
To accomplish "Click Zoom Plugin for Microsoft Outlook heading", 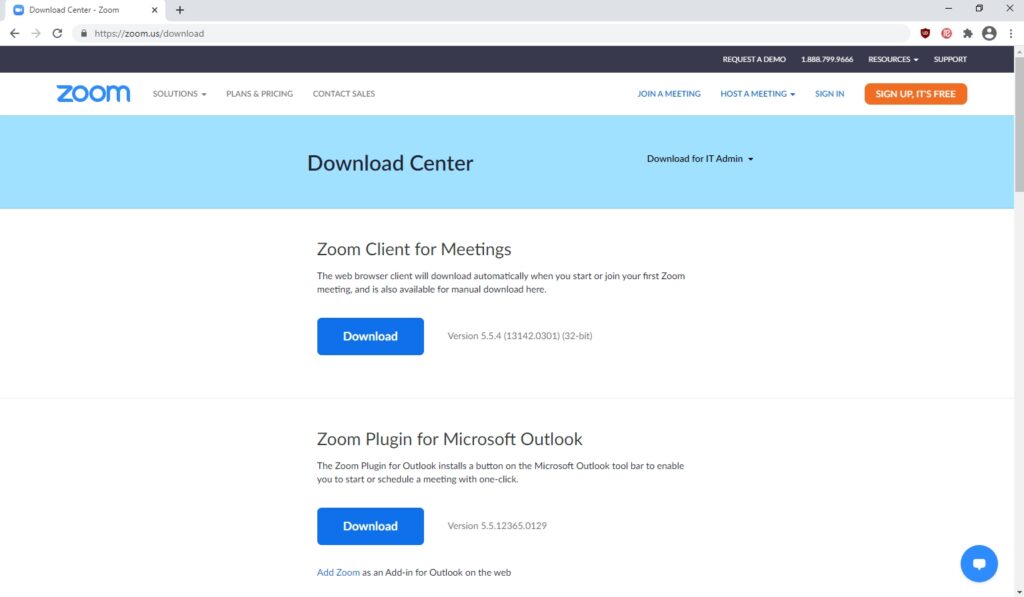I will [449, 439].
